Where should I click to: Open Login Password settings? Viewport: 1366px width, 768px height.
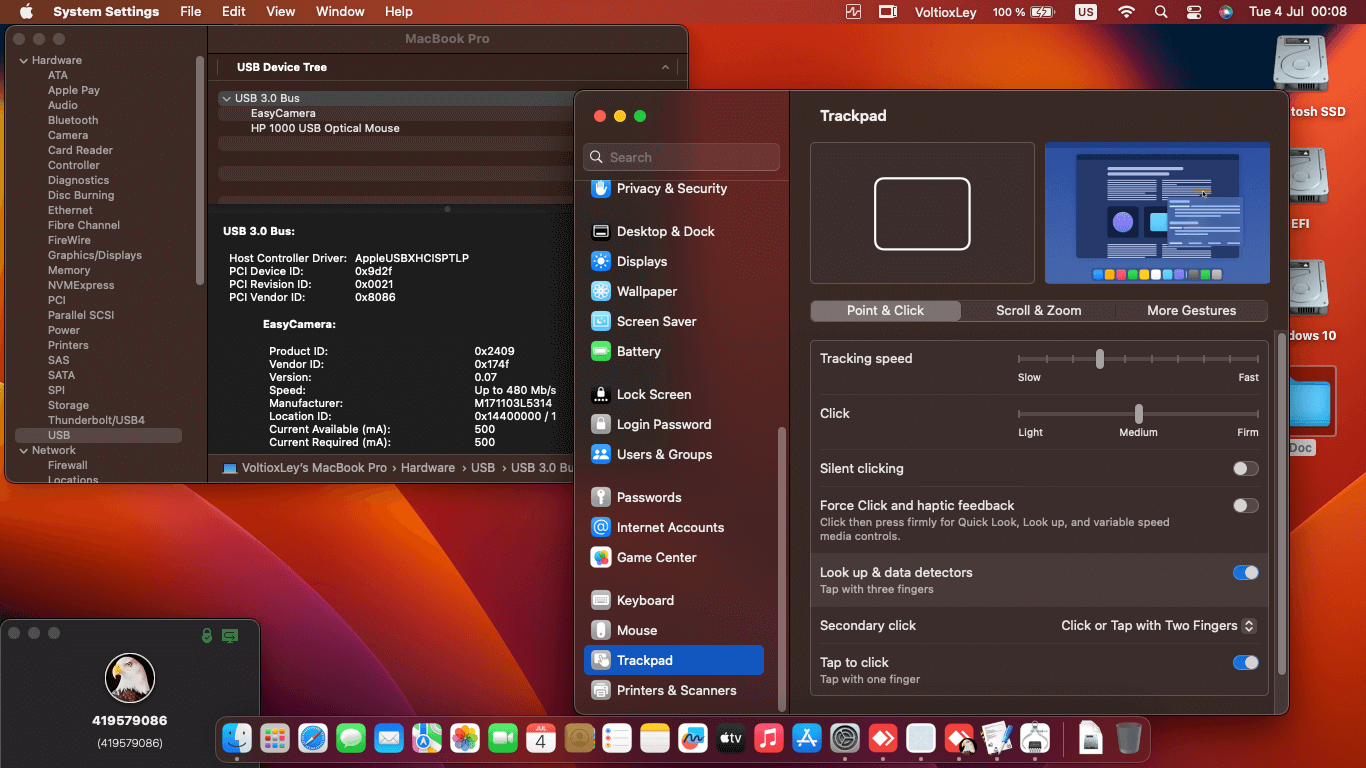point(673,424)
